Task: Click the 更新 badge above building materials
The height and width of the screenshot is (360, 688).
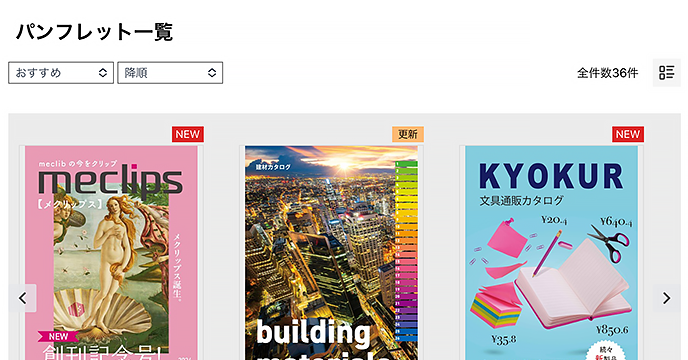Action: click(408, 134)
